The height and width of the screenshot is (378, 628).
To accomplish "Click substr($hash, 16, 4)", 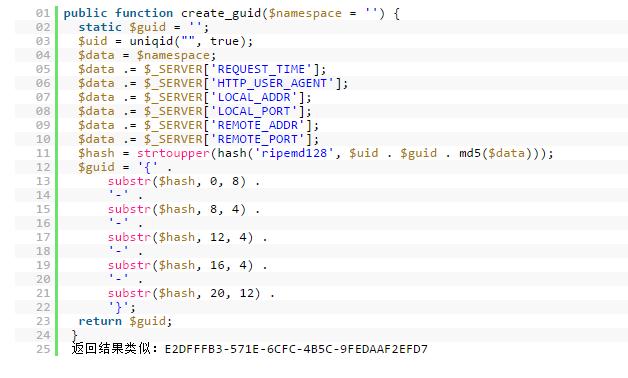I will click(x=180, y=265).
